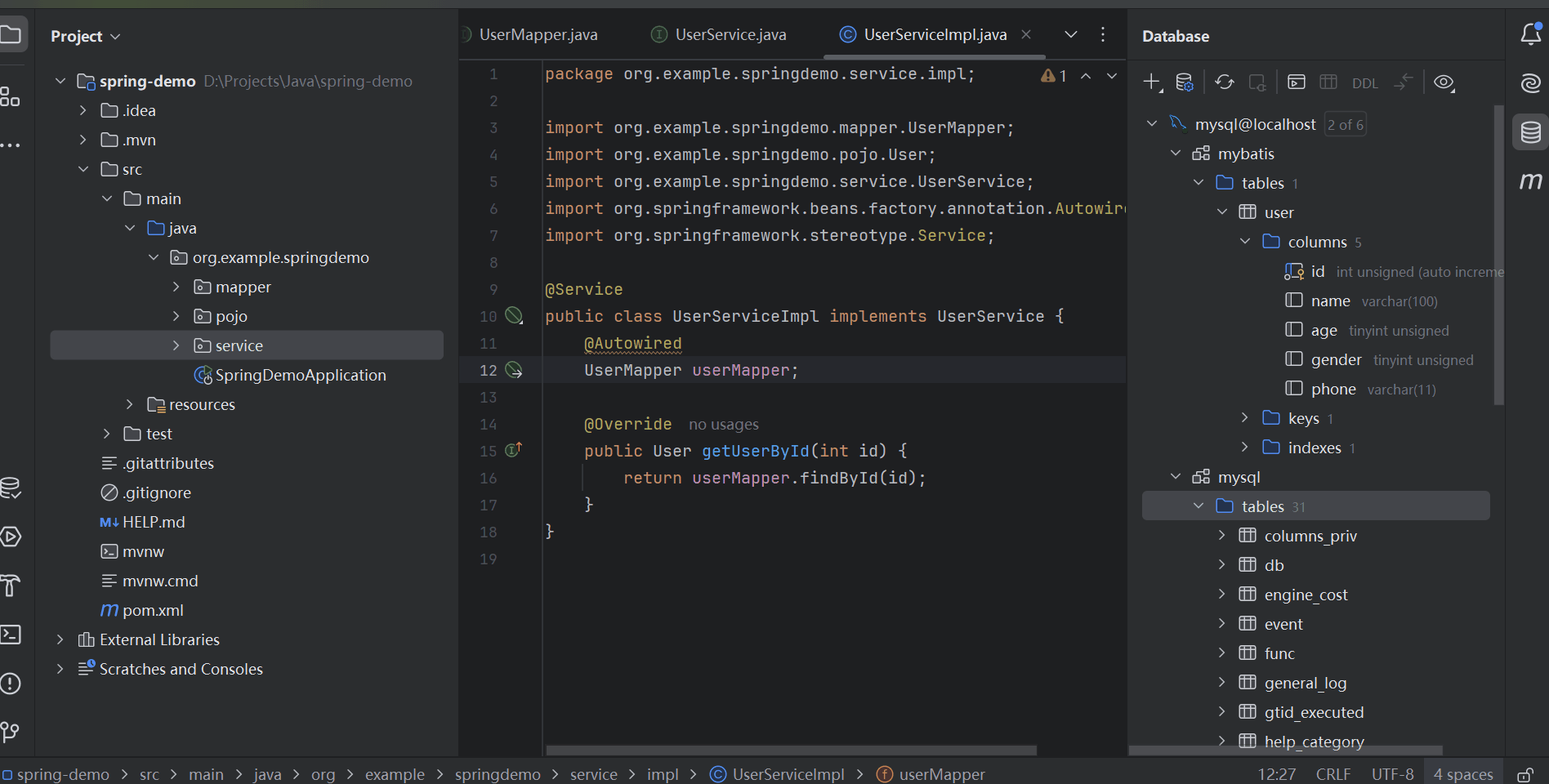The height and width of the screenshot is (784, 1549).
Task: Select the Database tool window icon in right sidebar
Action: pos(1531,131)
